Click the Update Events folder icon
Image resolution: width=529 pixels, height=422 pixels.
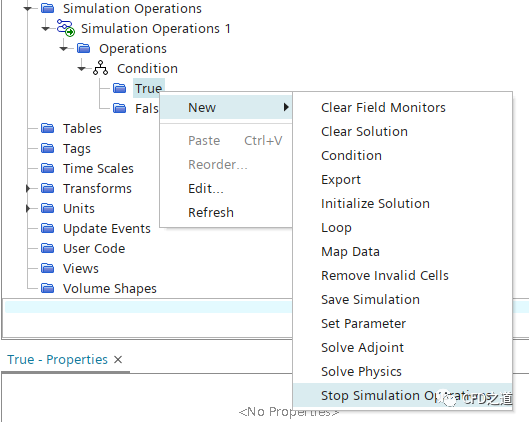(x=48, y=228)
